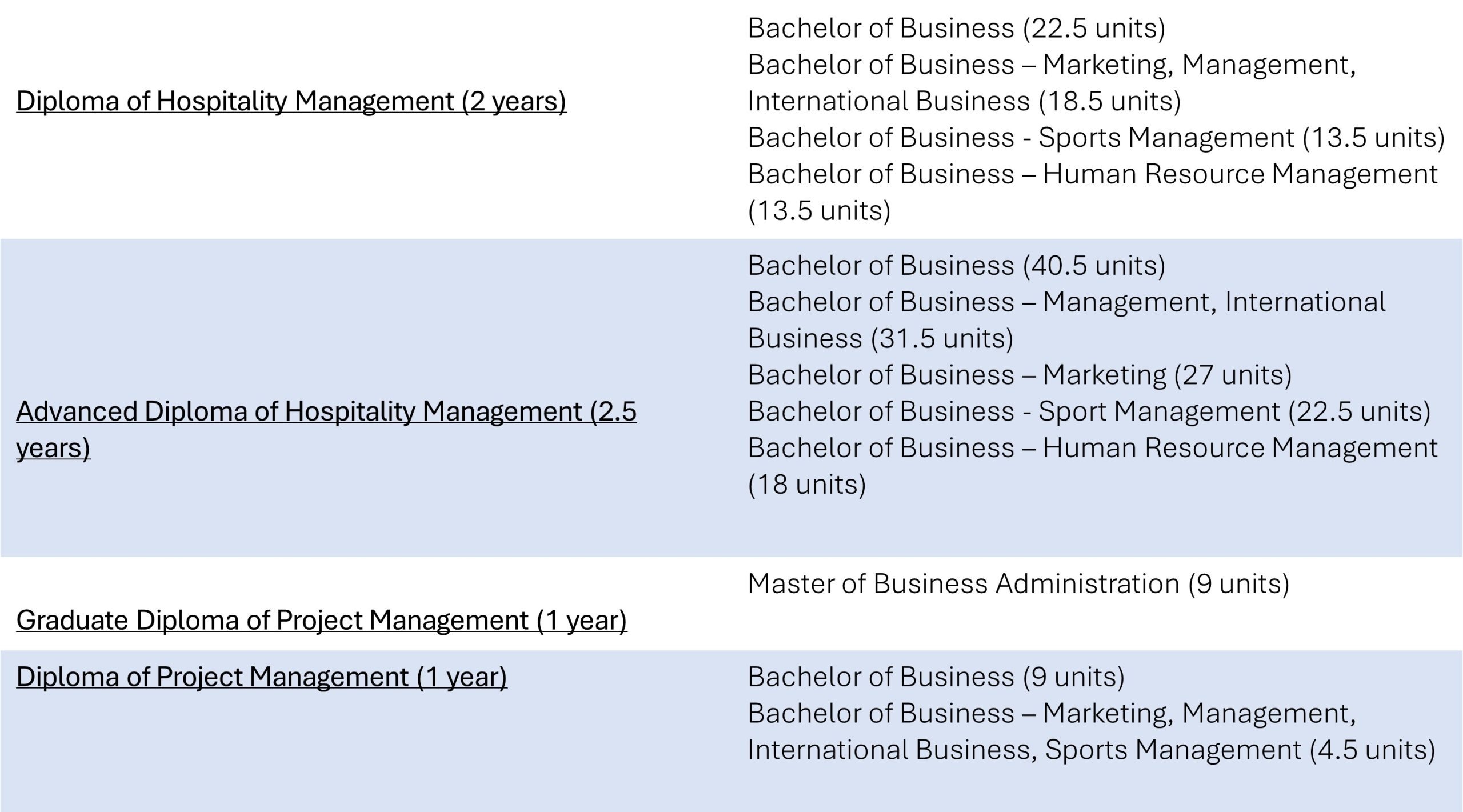
Task: Click 'Sports Management (13.5 units)' line
Action: [1096, 138]
